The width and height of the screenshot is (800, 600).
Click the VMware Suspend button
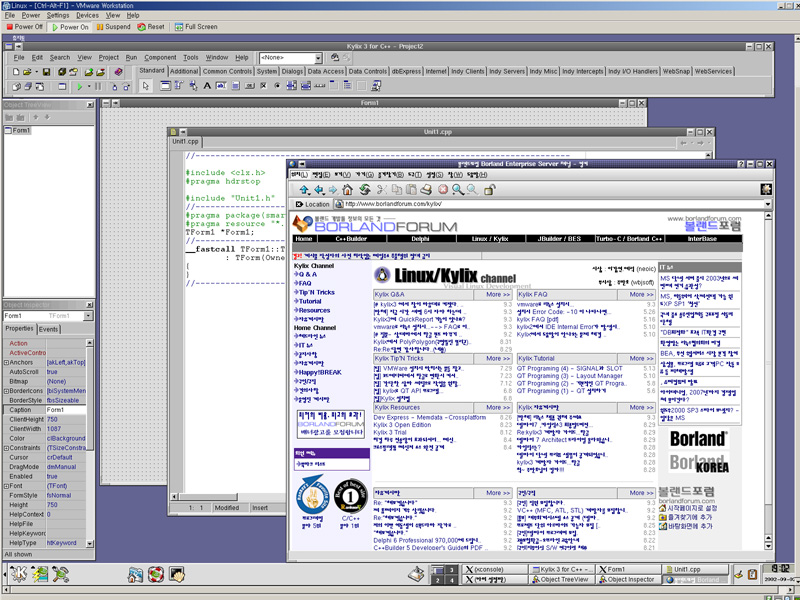[113, 27]
